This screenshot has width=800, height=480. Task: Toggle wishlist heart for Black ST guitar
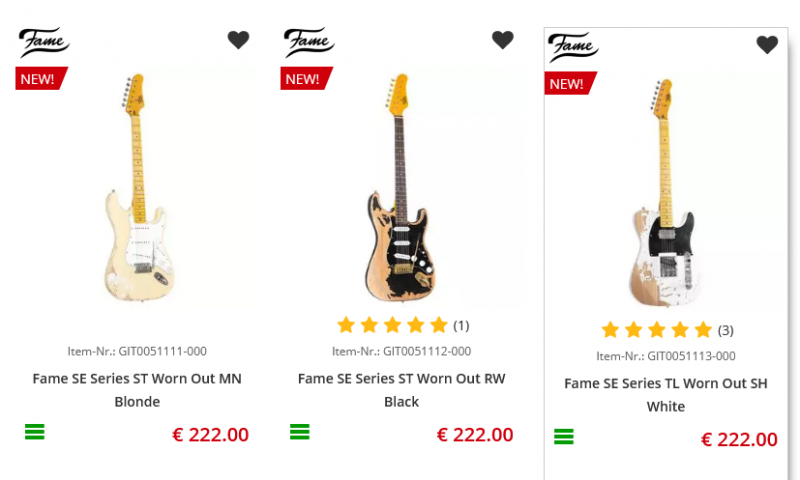pos(503,40)
